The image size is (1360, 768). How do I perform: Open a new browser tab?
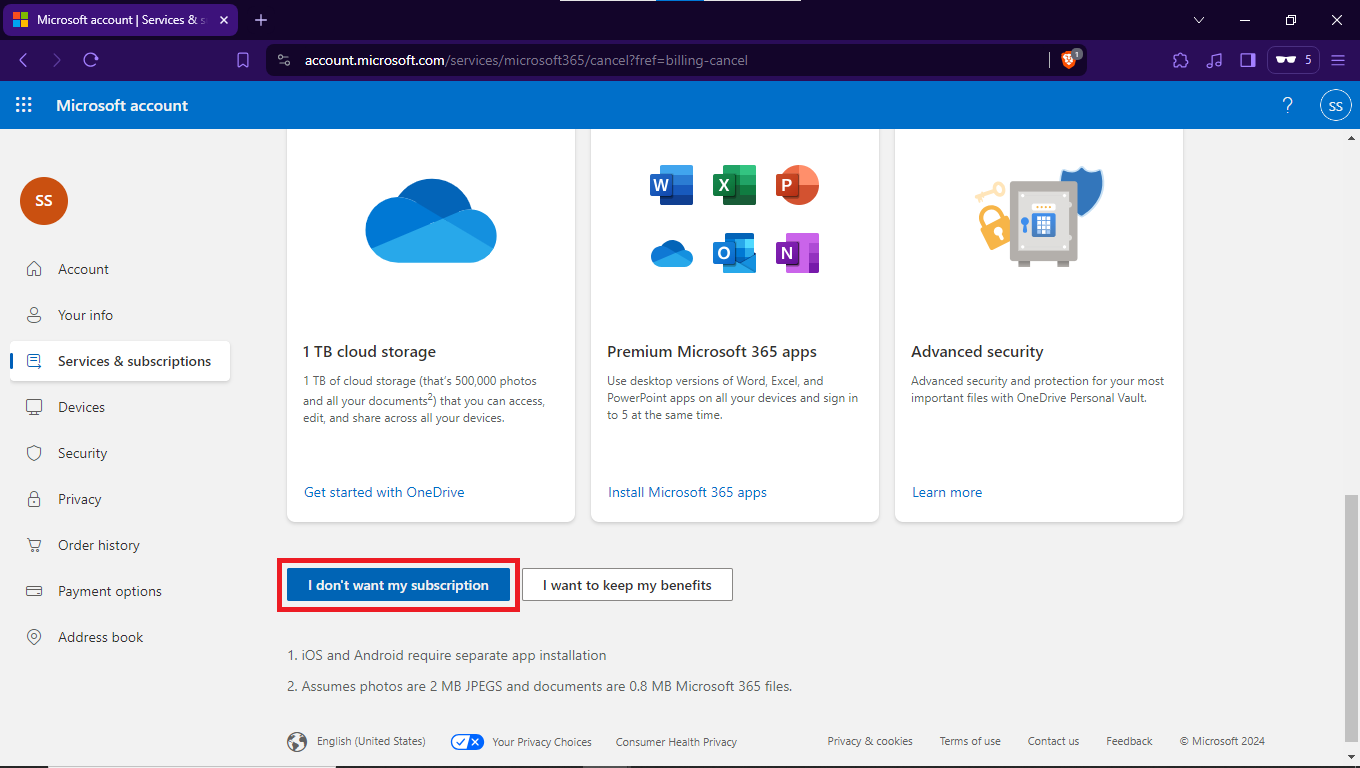point(261,20)
